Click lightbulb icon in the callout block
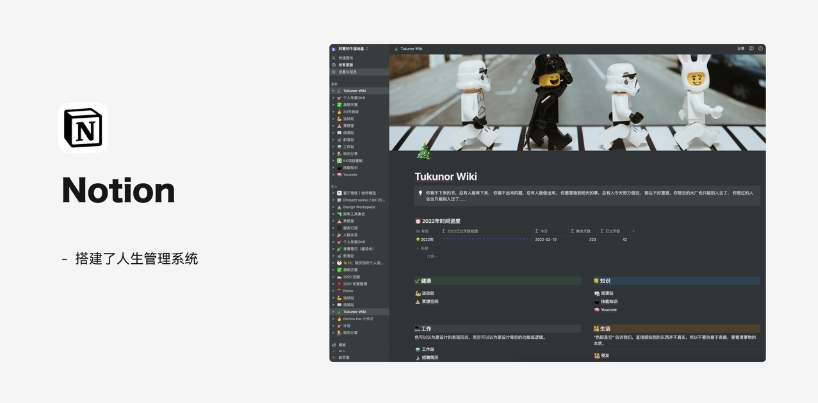The image size is (818, 403). pos(420,193)
